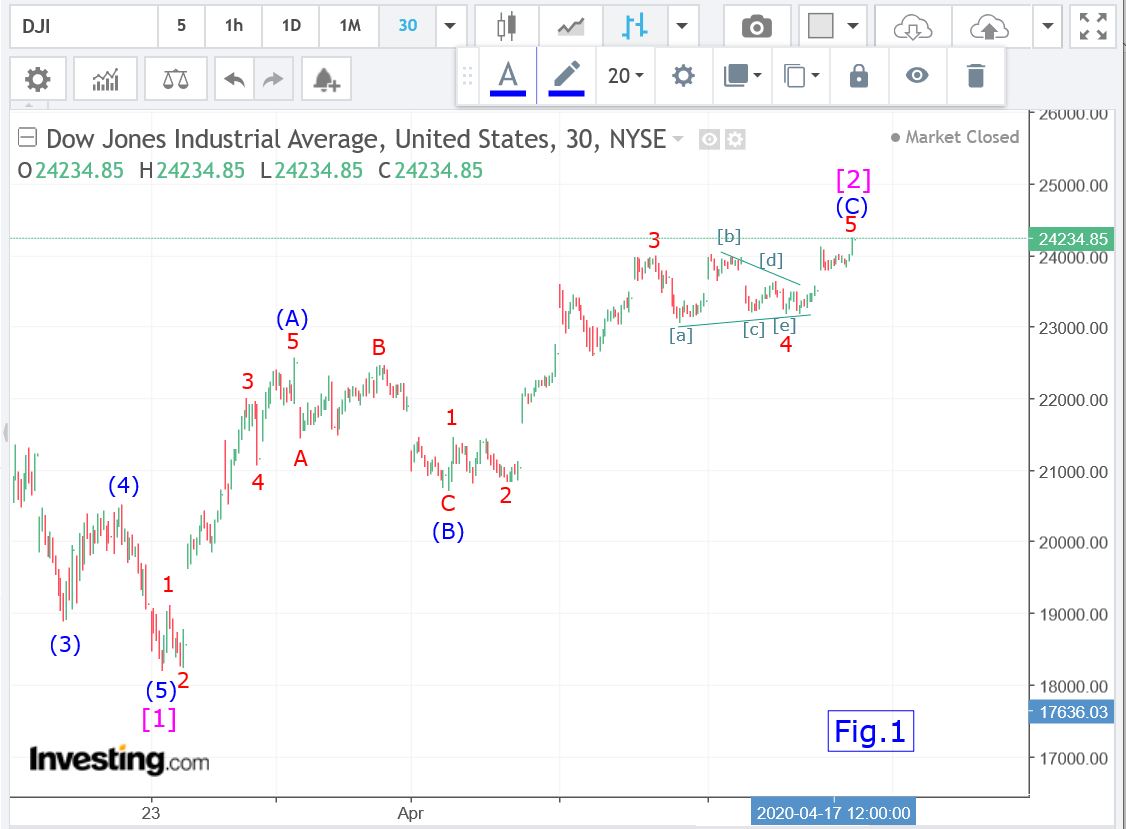Open the indicators menu
Image resolution: width=1126 pixels, height=829 pixels.
tap(105, 78)
